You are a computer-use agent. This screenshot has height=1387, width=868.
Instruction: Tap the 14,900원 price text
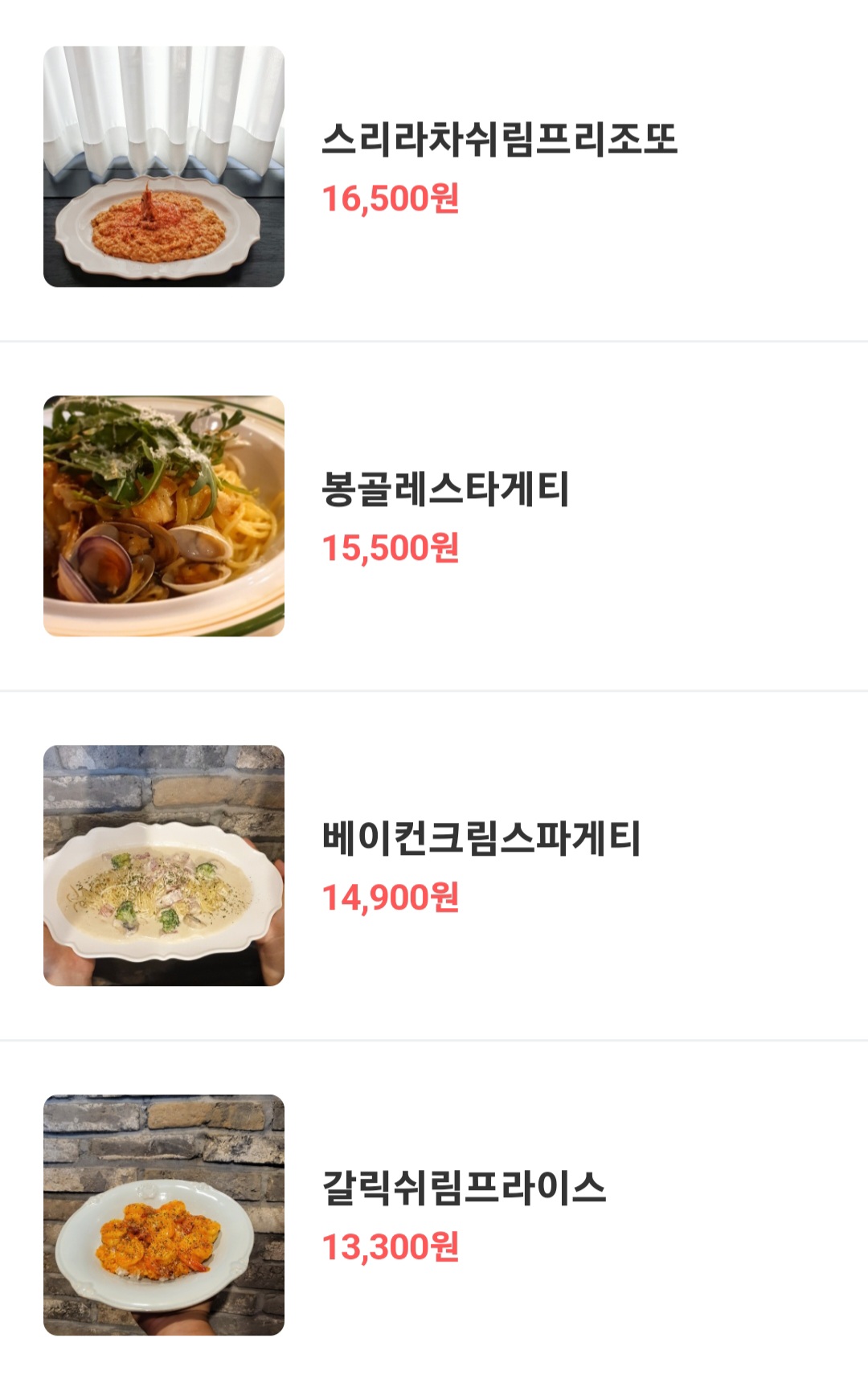pyautogui.click(x=391, y=898)
